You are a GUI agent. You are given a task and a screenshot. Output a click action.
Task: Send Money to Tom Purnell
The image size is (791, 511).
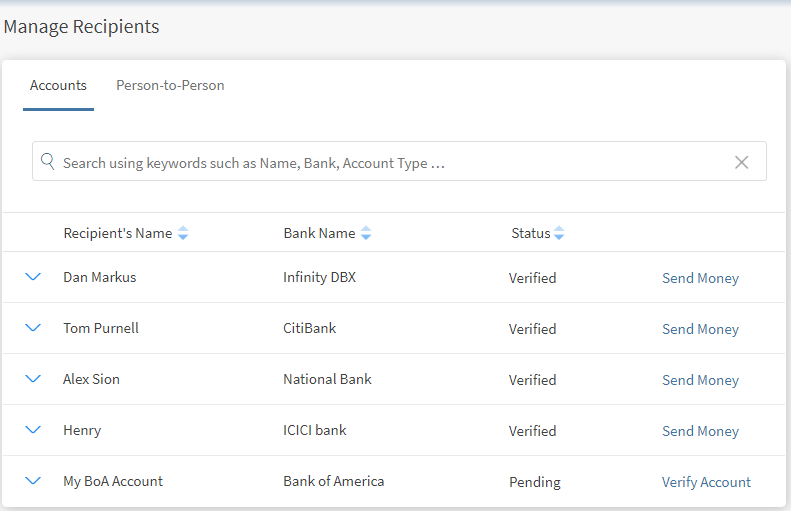click(x=700, y=329)
